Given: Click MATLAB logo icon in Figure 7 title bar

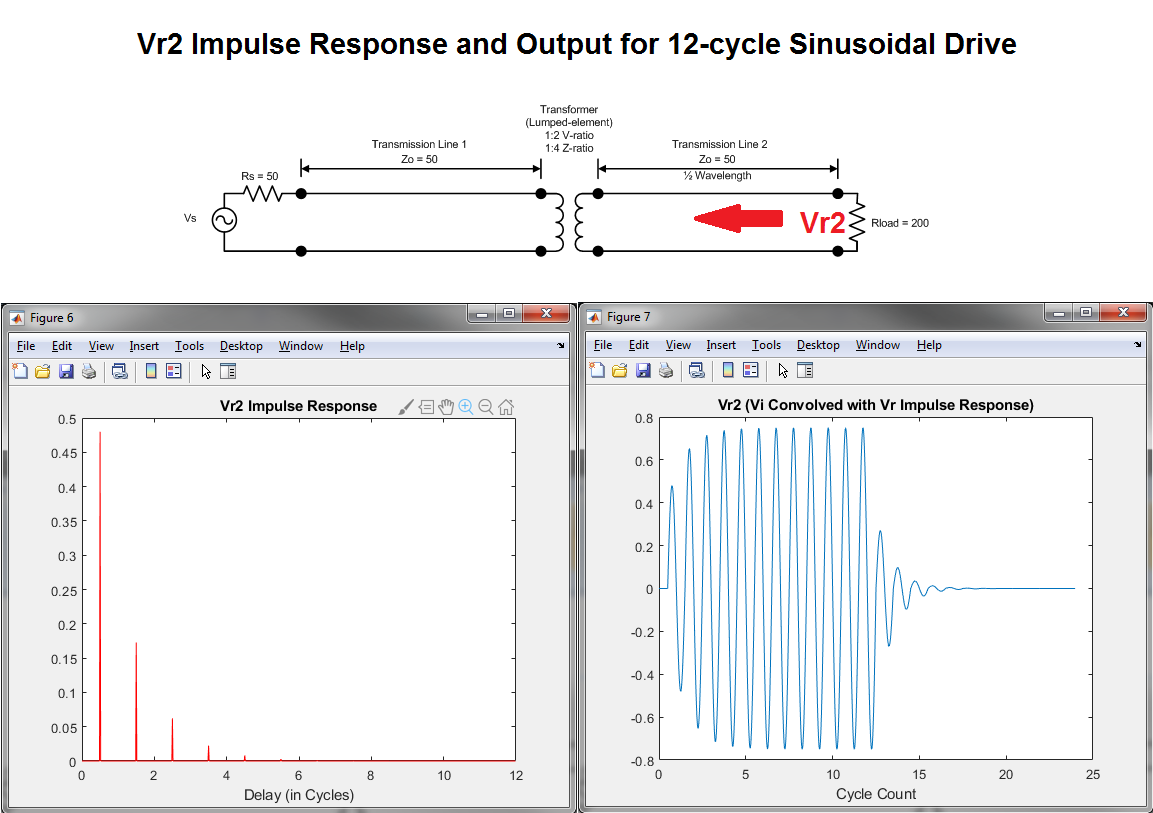Looking at the screenshot, I should [593, 318].
